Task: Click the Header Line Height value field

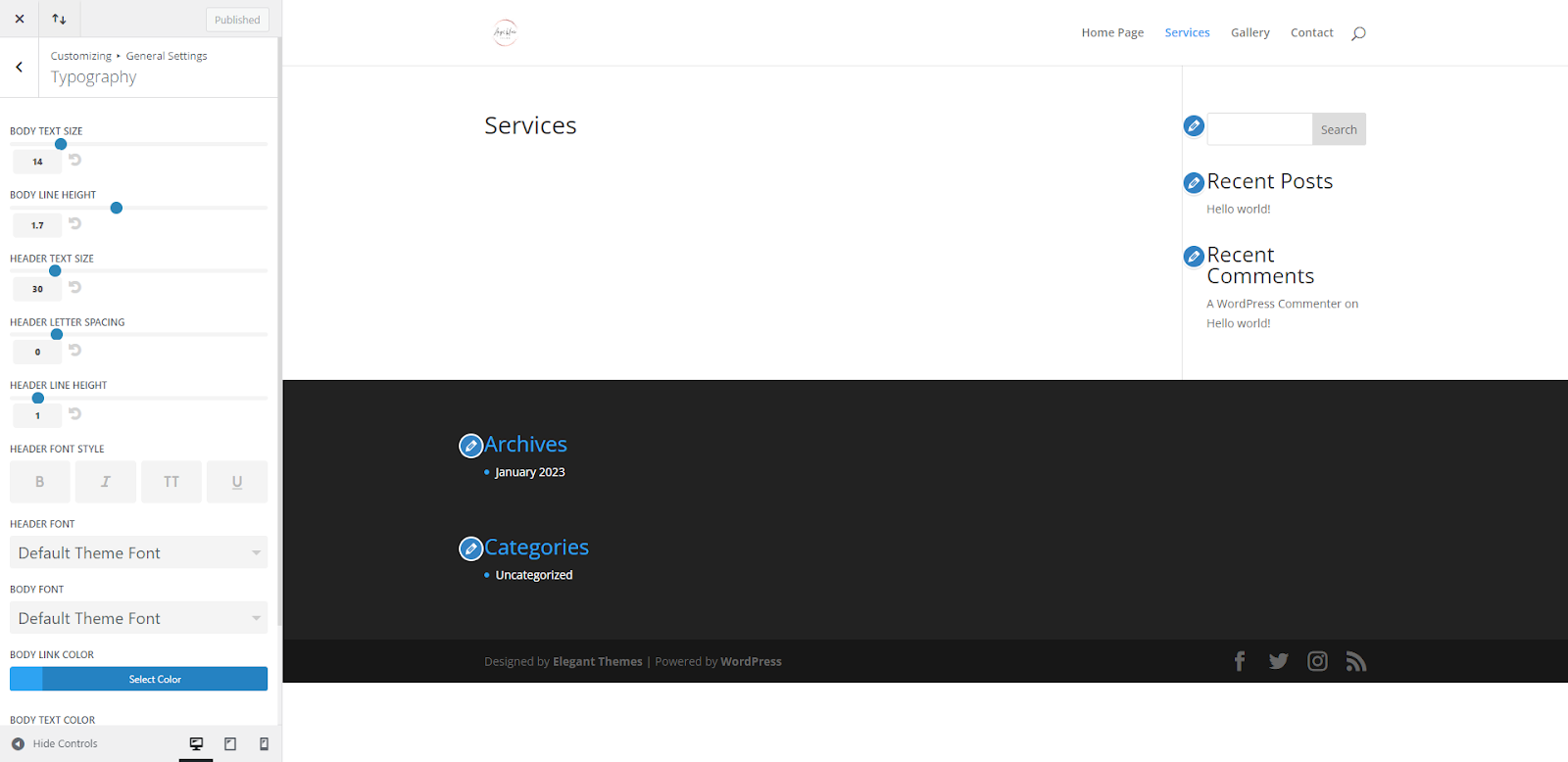Action: pos(37,415)
